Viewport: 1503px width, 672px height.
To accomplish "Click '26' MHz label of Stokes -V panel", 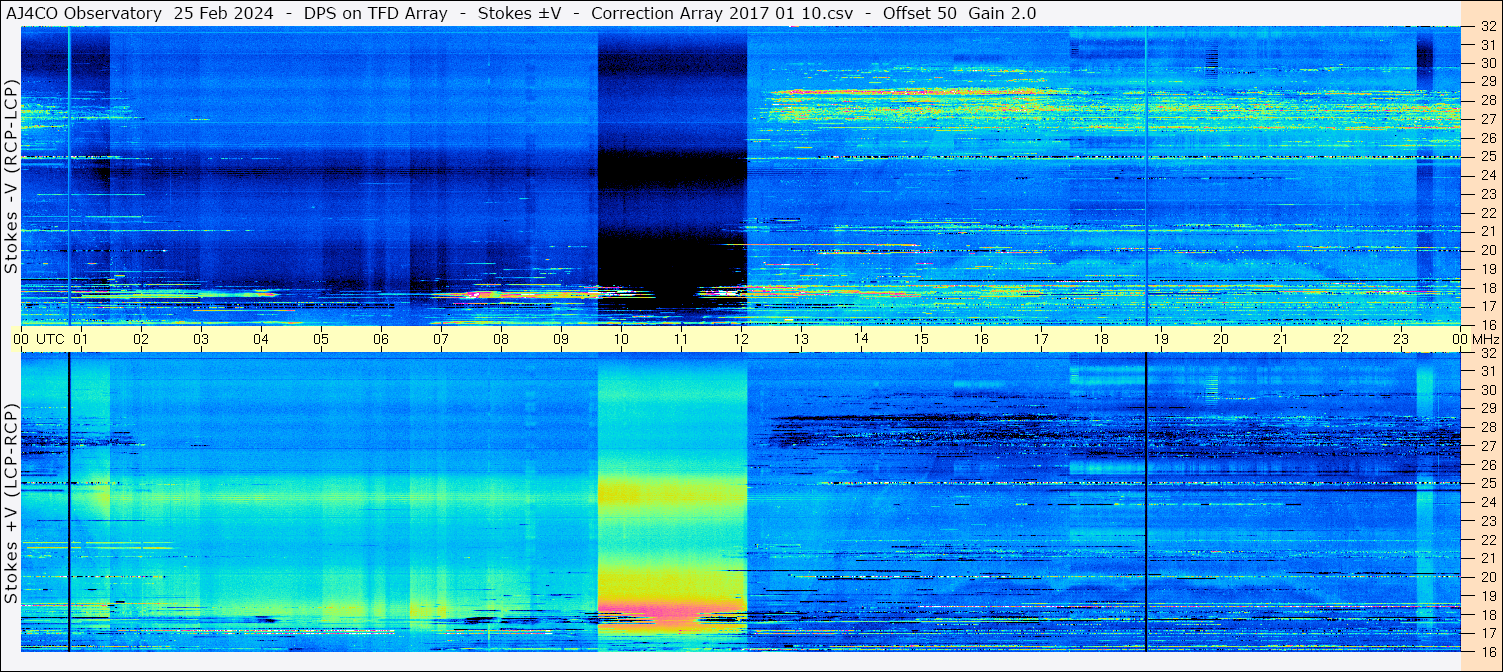I will (1487, 137).
